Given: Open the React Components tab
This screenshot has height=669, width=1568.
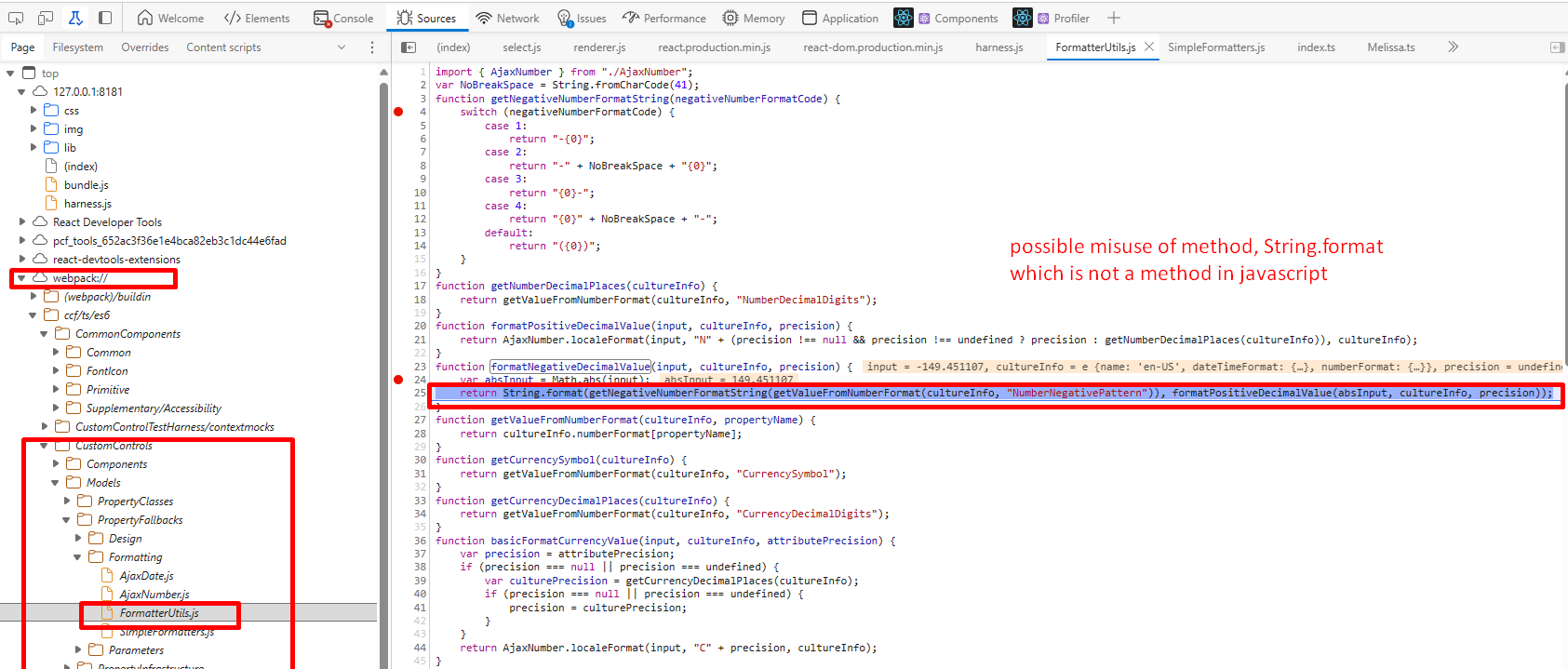Looking at the screenshot, I should [946, 18].
